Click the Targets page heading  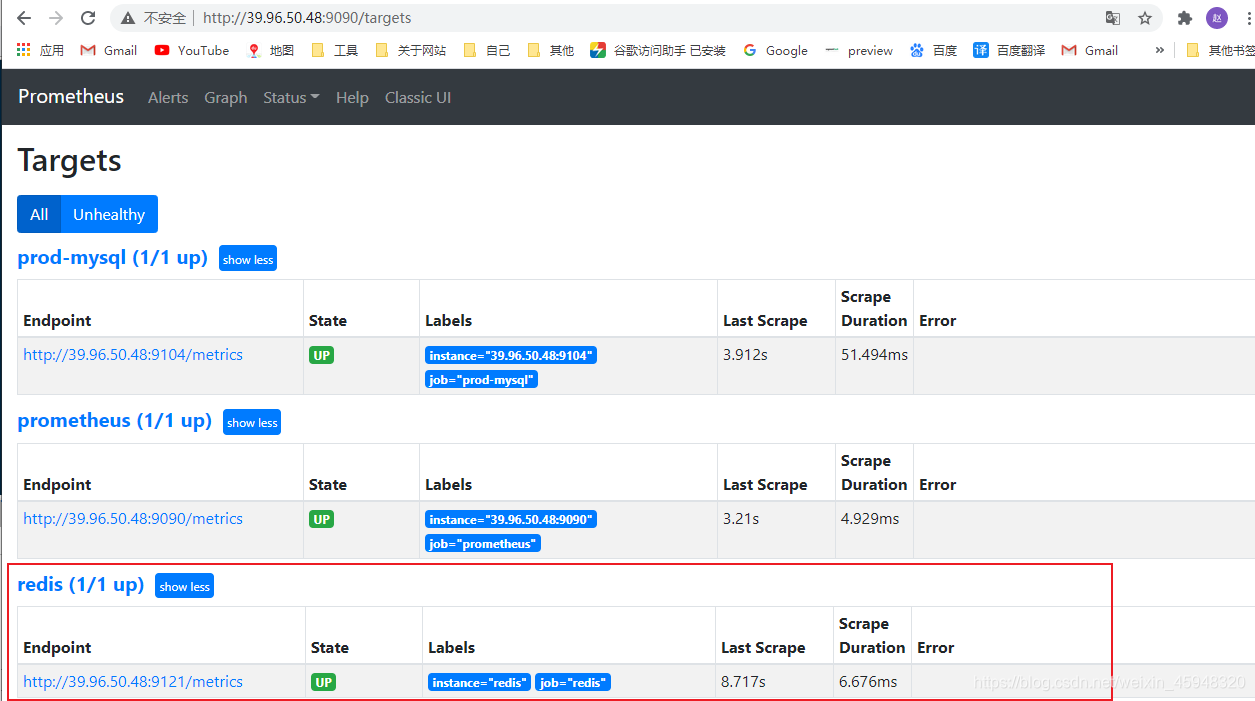tap(69, 161)
